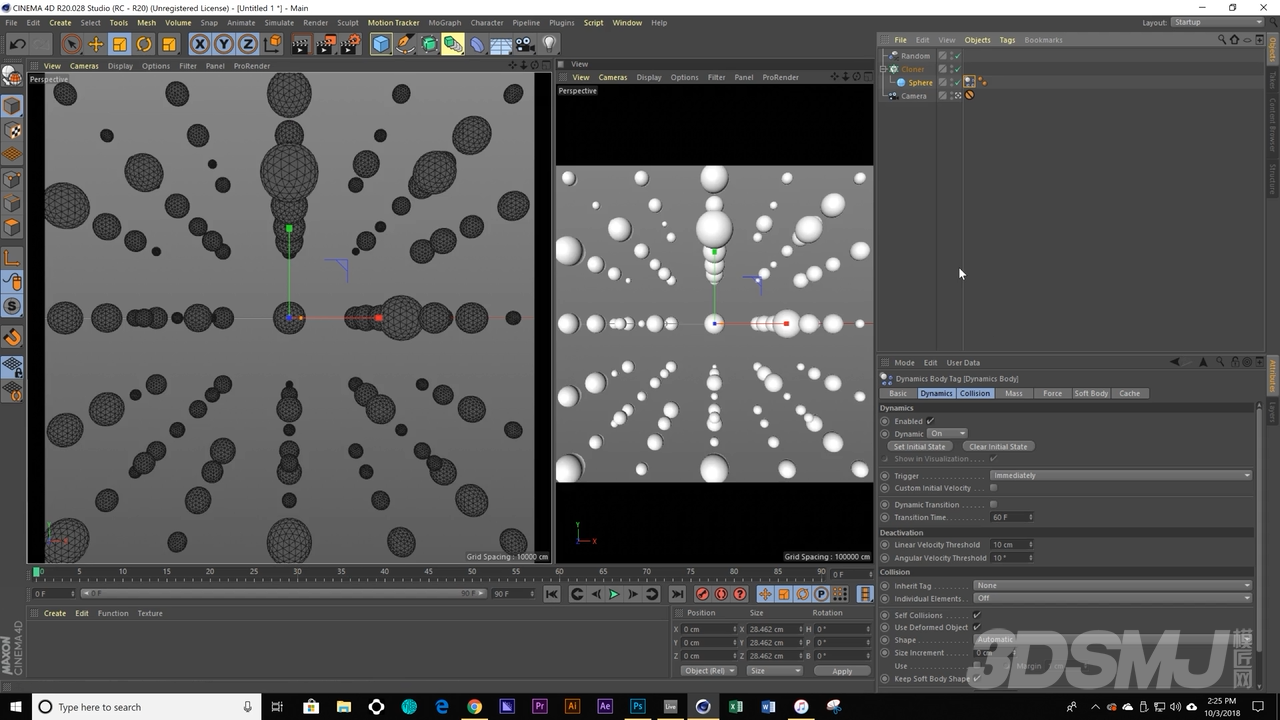1280x720 pixels.
Task: Open Edit Render Settings gear clapperboard
Action: 350,44
